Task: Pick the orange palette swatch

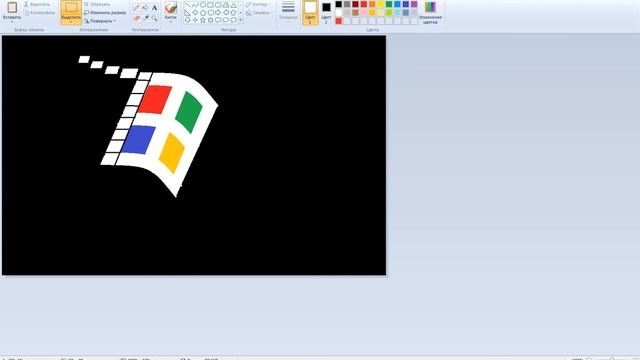Action: pyautogui.click(x=372, y=4)
